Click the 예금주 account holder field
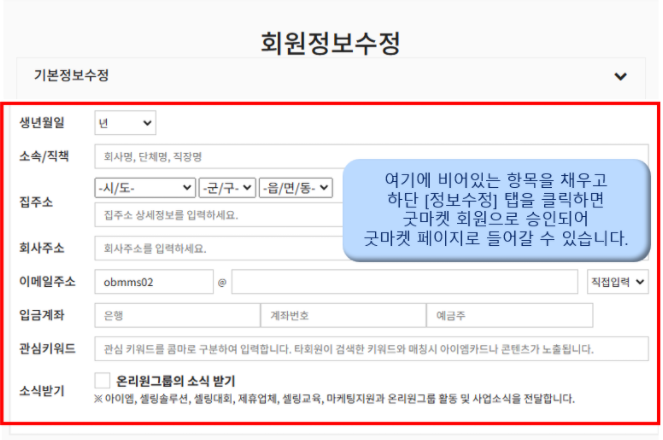 click(x=509, y=315)
